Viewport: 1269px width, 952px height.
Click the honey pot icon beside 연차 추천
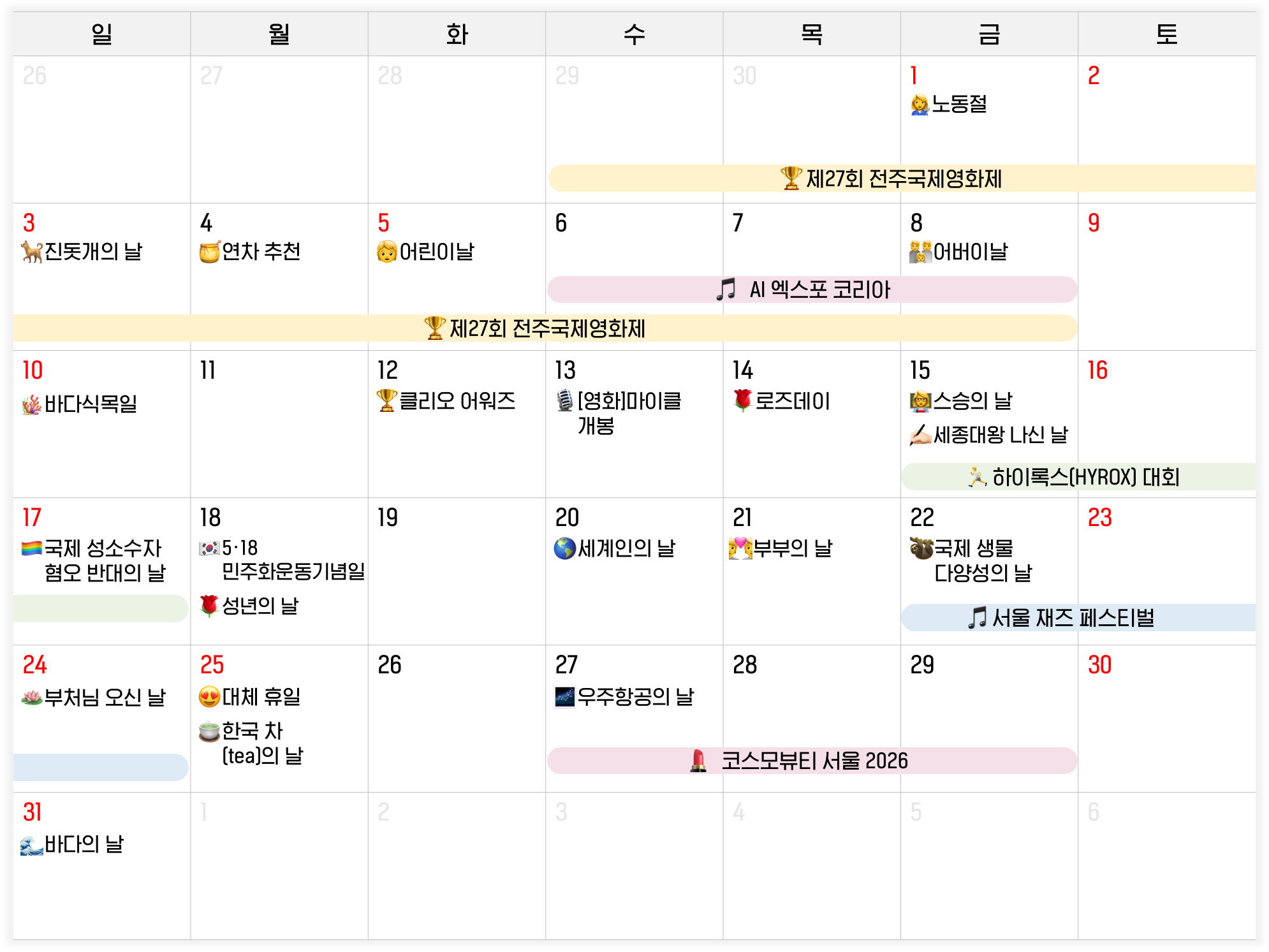tap(209, 251)
